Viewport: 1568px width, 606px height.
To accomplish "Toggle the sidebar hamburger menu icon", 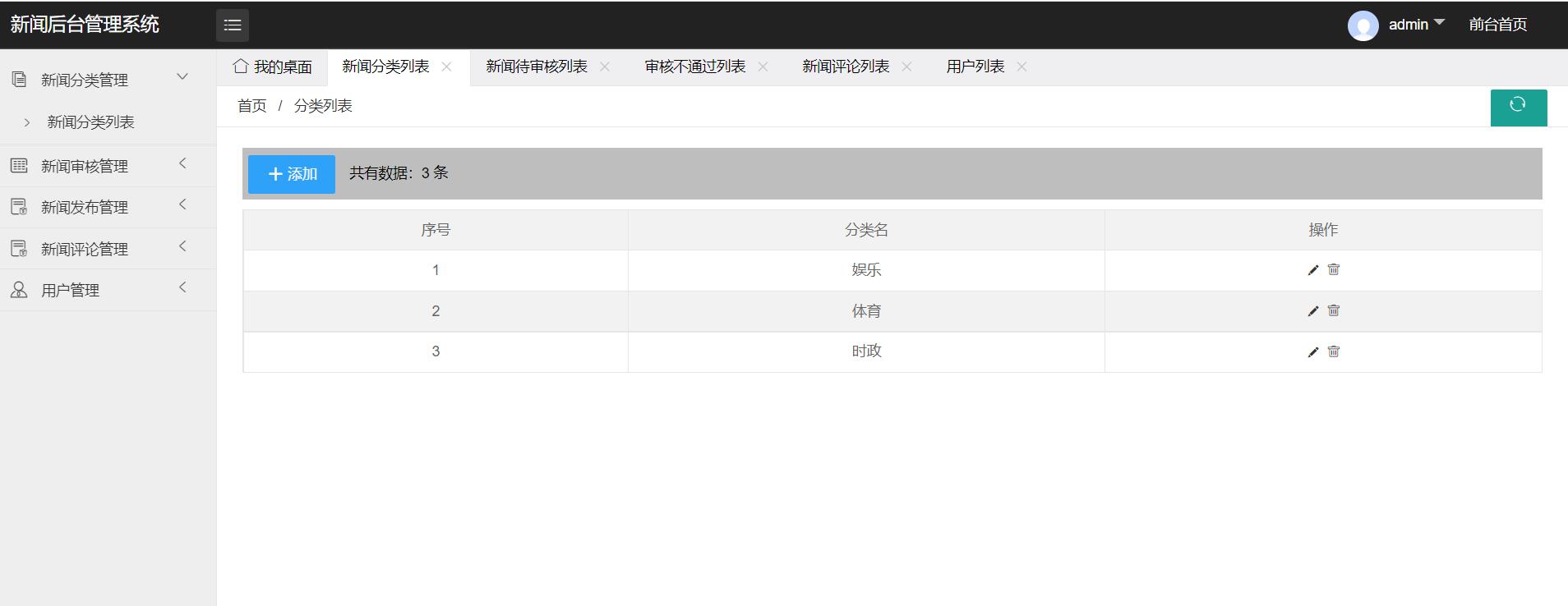I will pyautogui.click(x=233, y=25).
